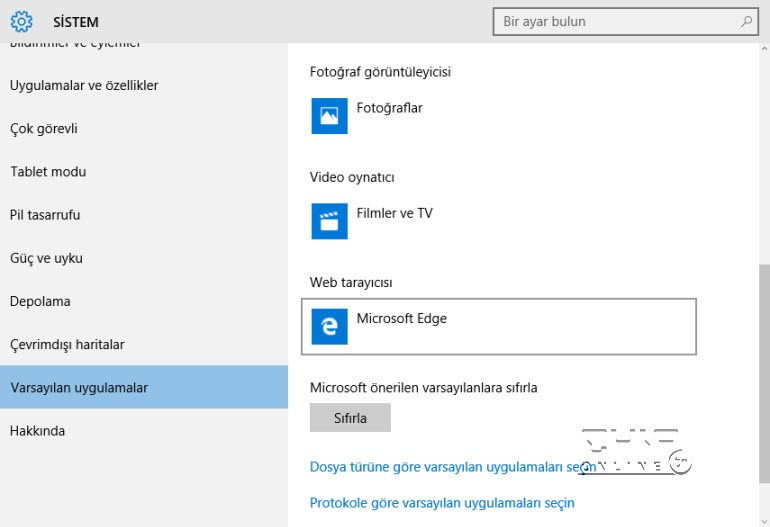Viewport: 770px width, 527px height.
Task: Go to Pil tasarrufu settings
Action: click(x=144, y=215)
